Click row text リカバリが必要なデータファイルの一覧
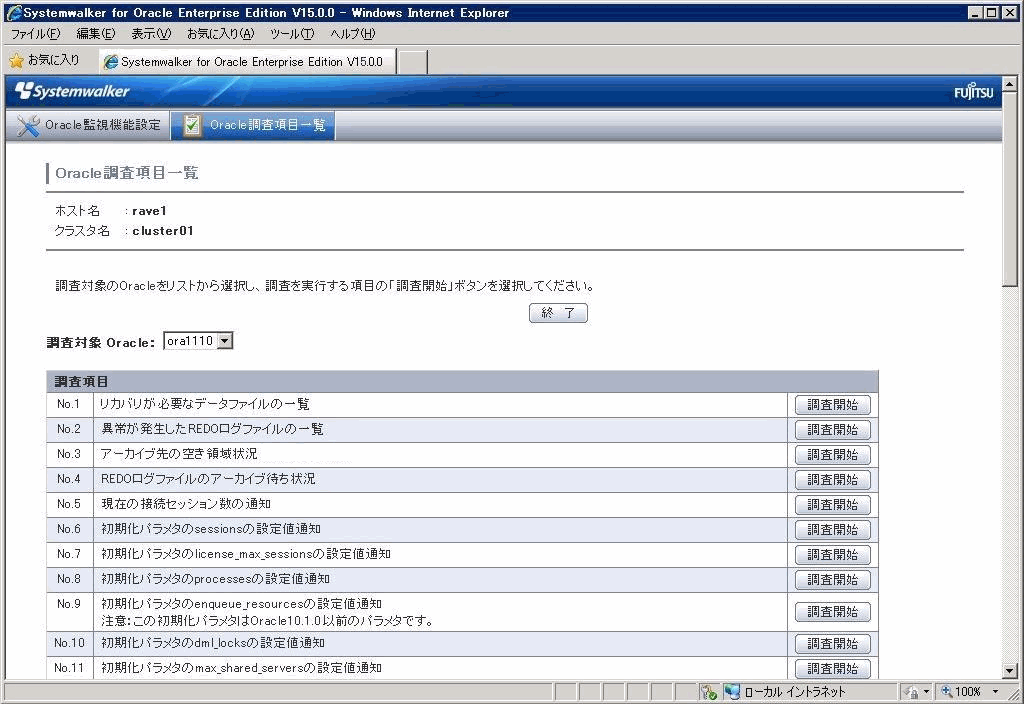The height and width of the screenshot is (704, 1024). [x=204, y=404]
